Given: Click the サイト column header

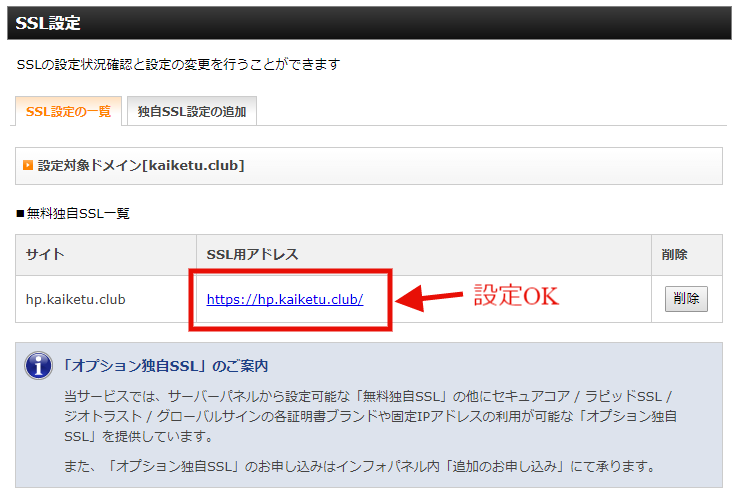Looking at the screenshot, I should click(x=106, y=255).
